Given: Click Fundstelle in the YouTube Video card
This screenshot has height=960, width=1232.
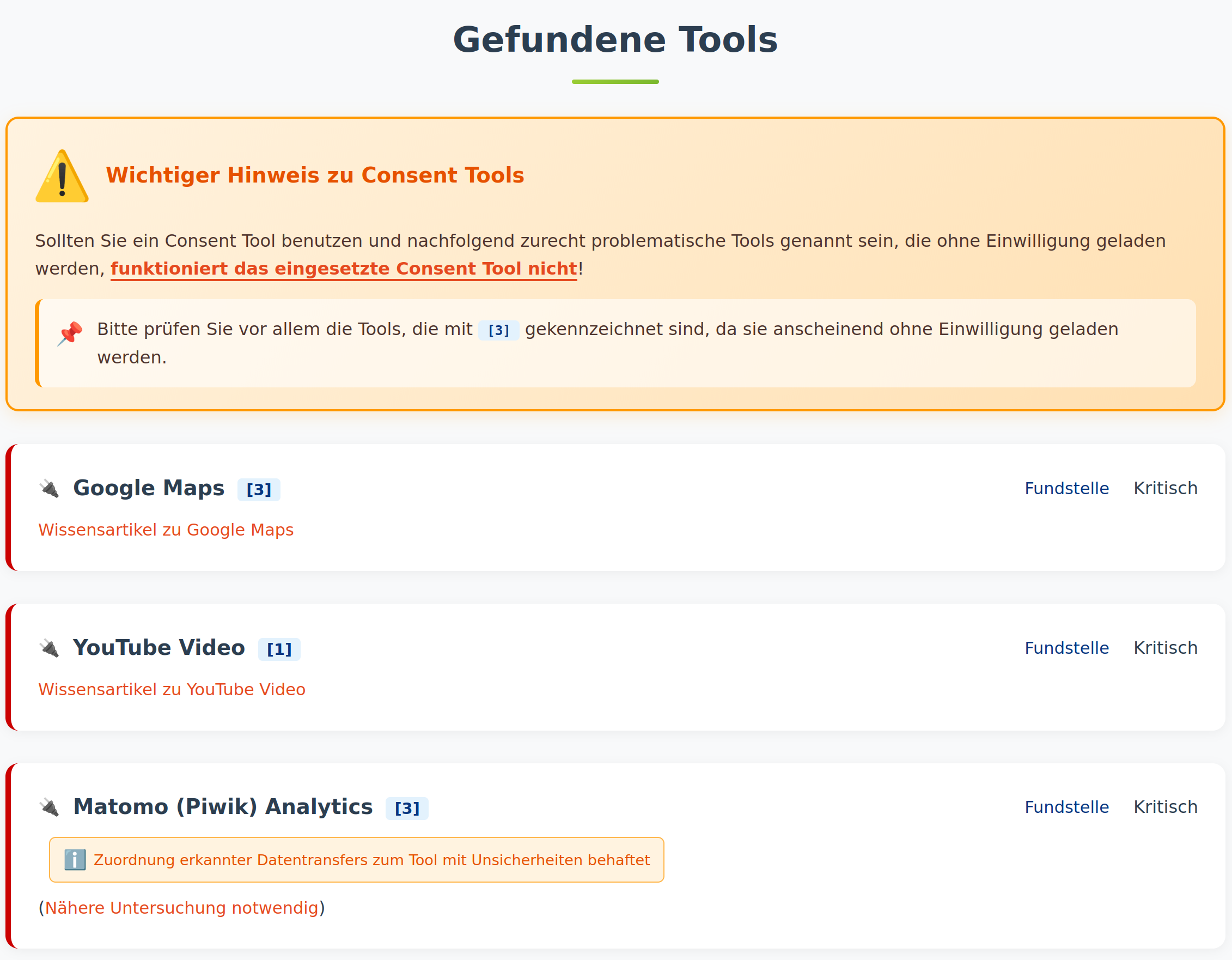Looking at the screenshot, I should (x=1067, y=648).
